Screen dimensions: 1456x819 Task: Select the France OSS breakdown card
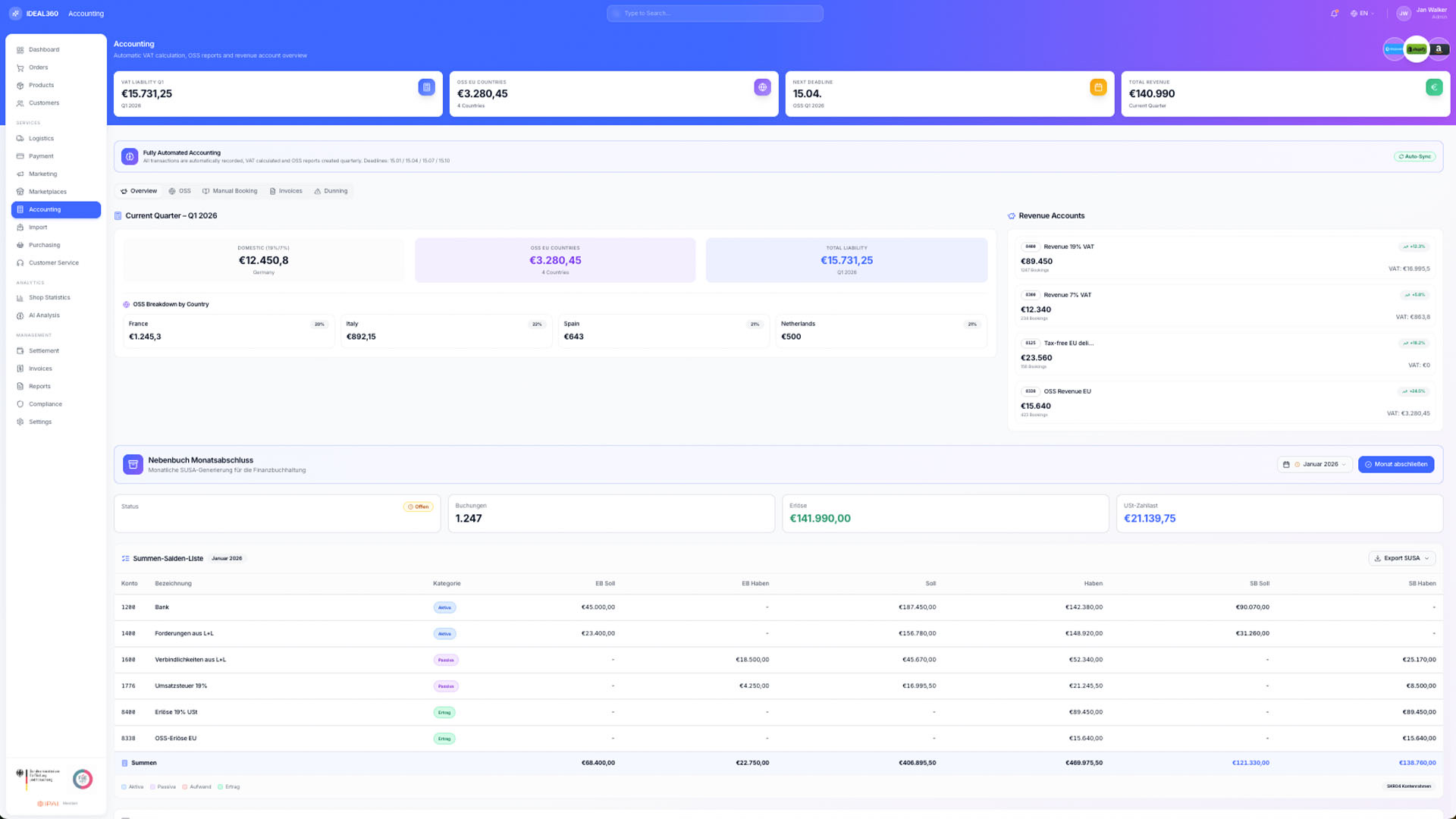[x=228, y=331]
